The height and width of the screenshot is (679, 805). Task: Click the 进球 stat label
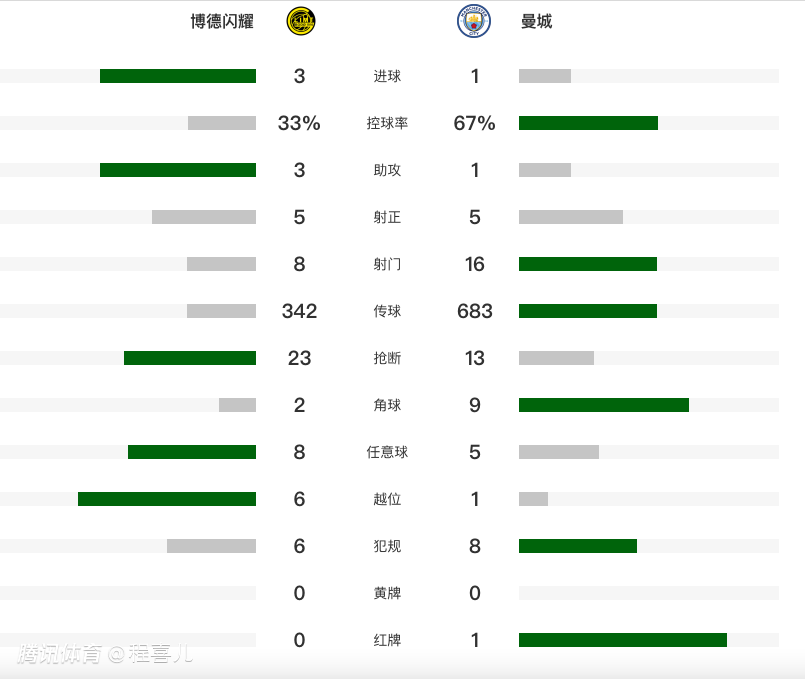pos(387,76)
